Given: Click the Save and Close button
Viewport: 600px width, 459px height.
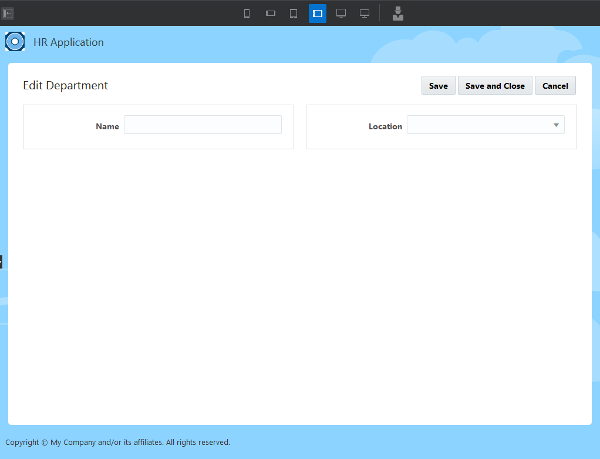Looking at the screenshot, I should coord(495,86).
